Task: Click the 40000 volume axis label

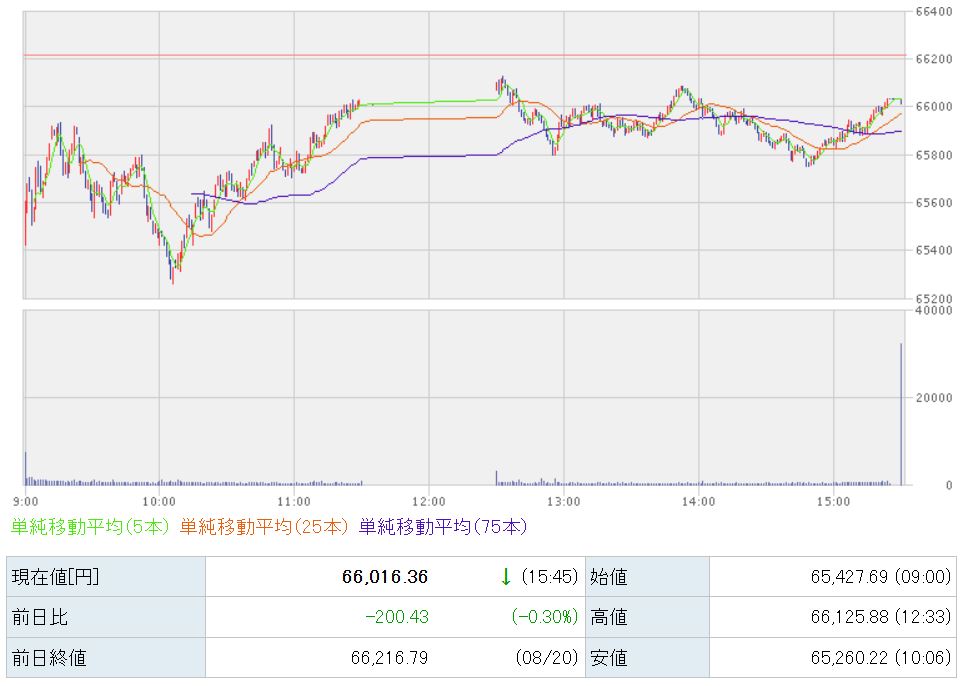Action: [934, 310]
